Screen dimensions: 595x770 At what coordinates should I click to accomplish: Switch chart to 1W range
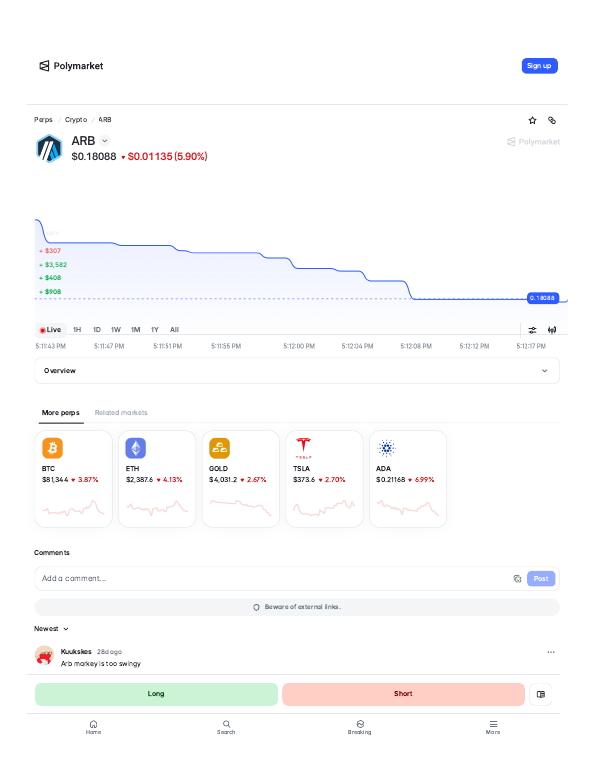[x=116, y=330]
